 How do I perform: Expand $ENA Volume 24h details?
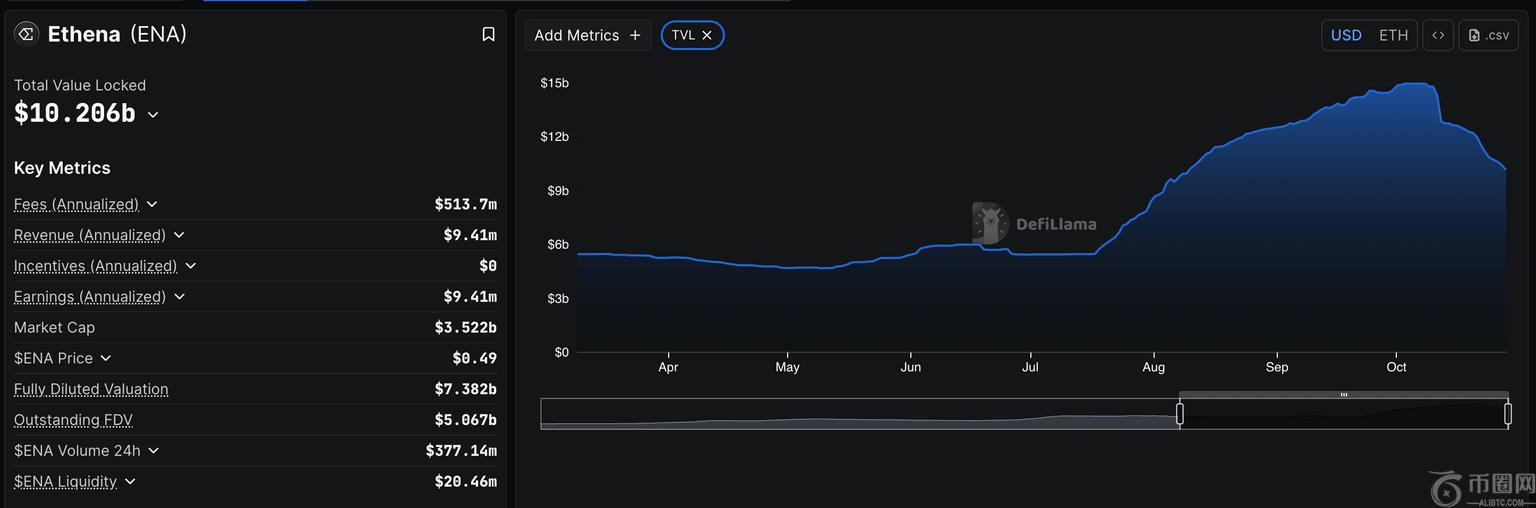154,451
